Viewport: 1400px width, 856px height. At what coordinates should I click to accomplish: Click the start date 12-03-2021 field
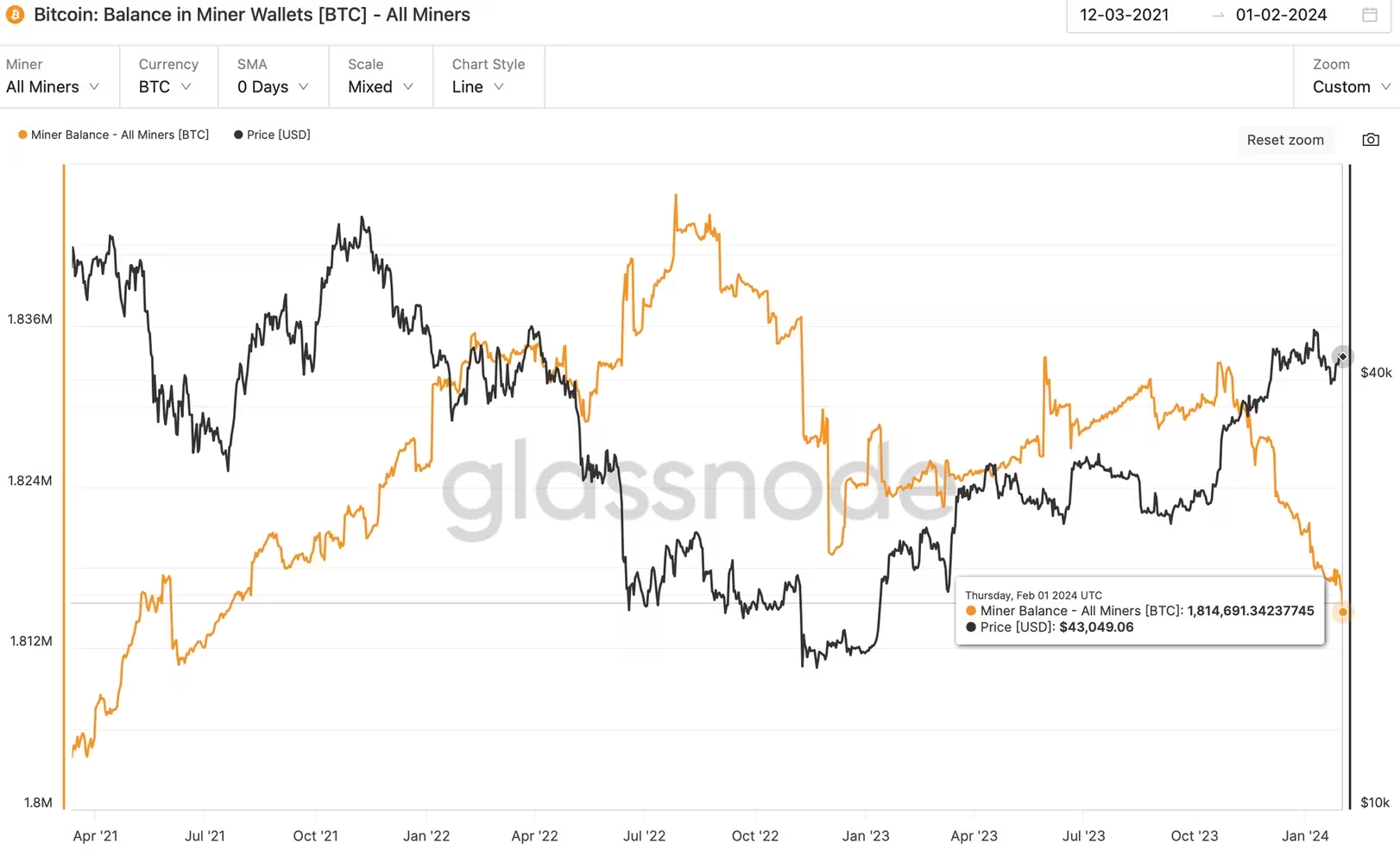coord(1125,15)
